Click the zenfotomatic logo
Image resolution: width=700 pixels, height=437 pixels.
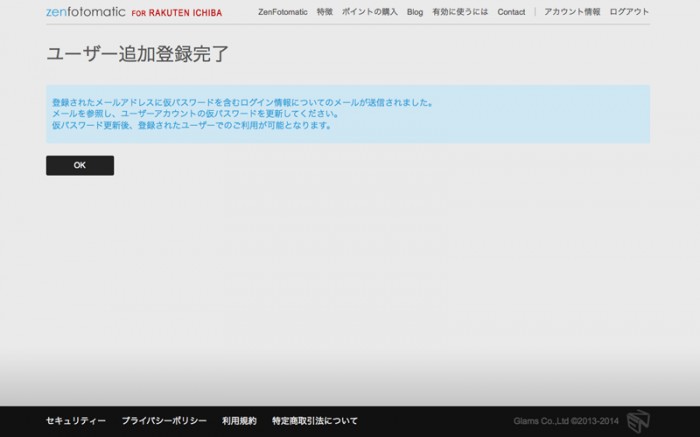(85, 12)
